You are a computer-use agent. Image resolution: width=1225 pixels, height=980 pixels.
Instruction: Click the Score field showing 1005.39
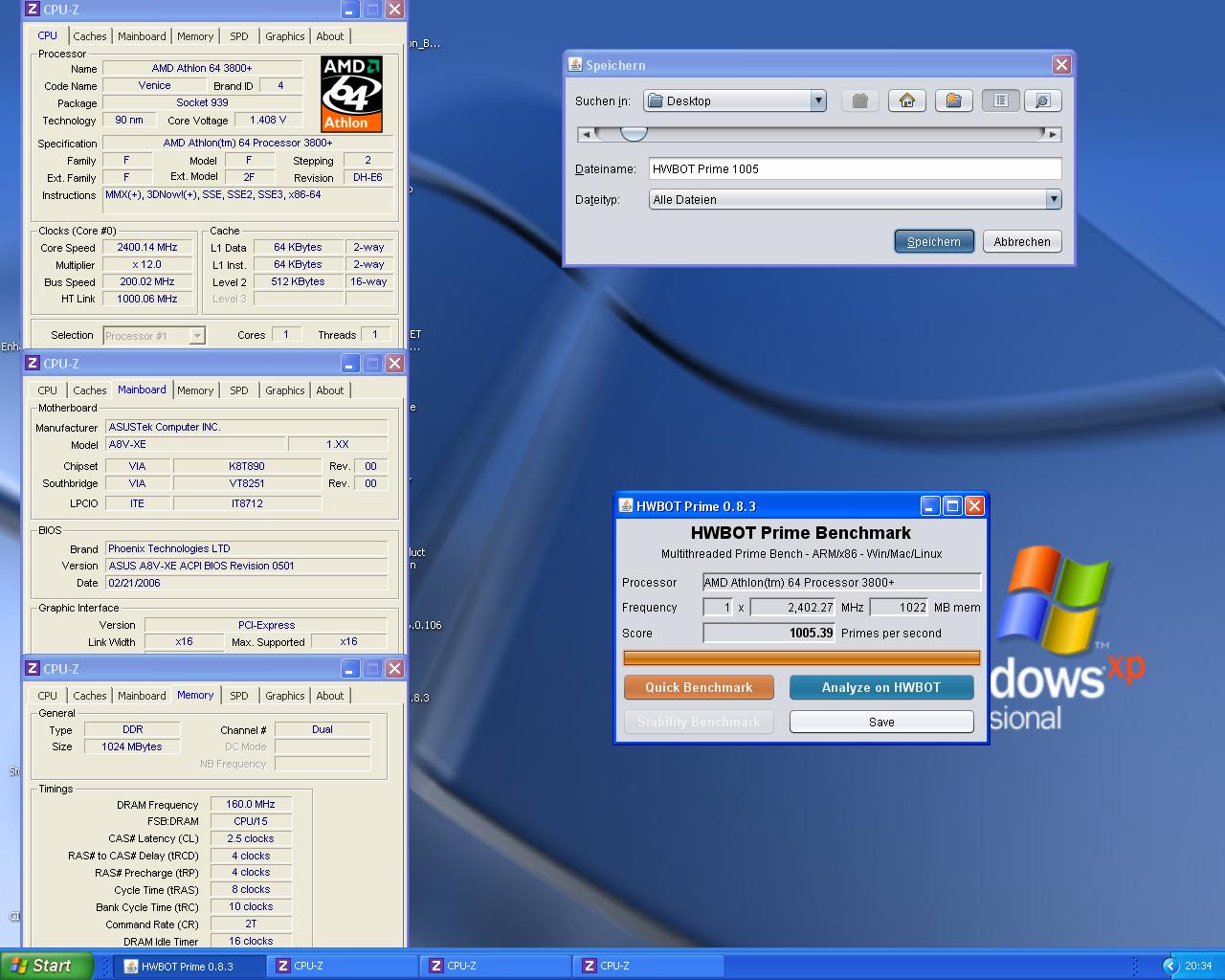coord(769,633)
